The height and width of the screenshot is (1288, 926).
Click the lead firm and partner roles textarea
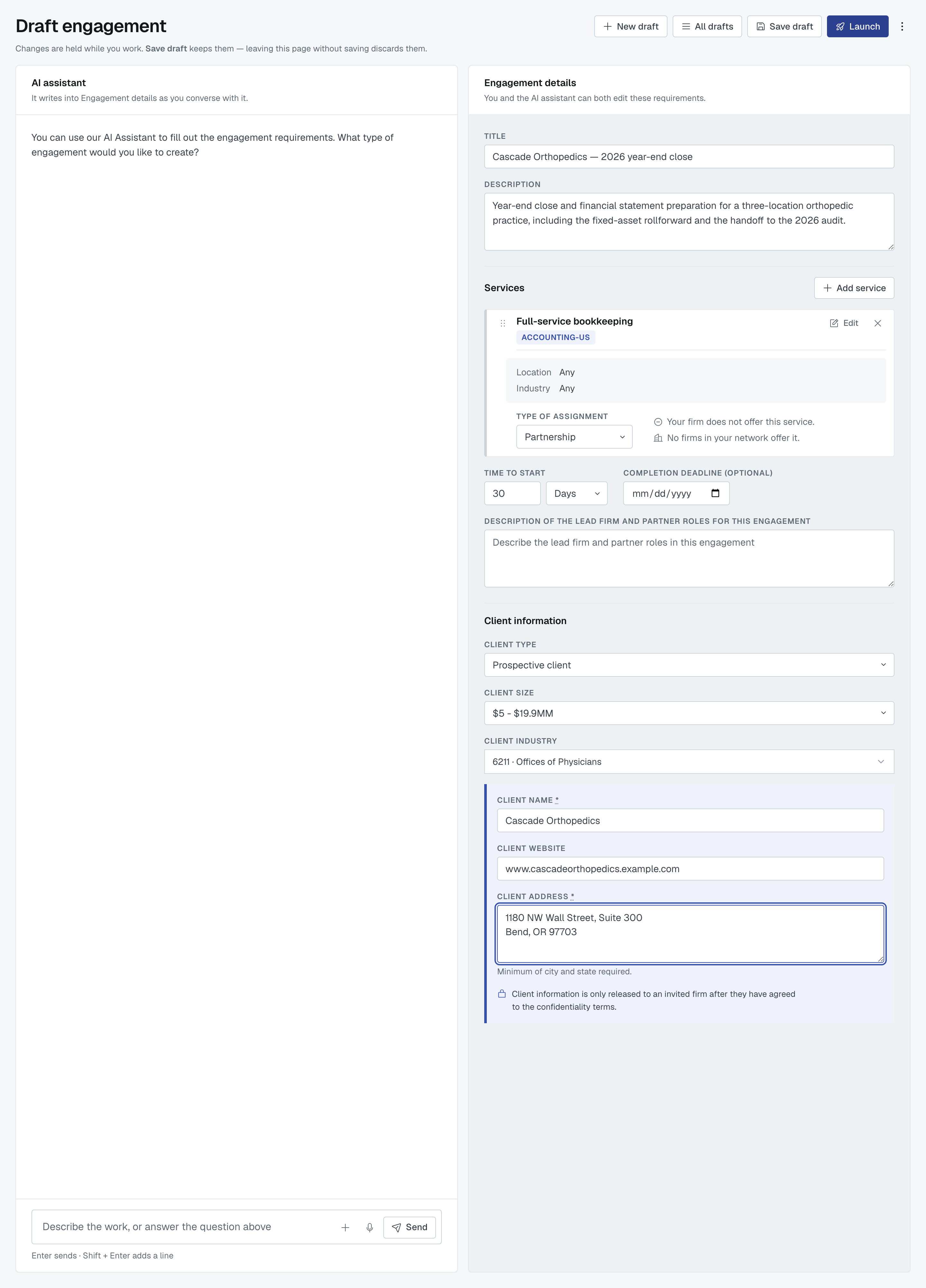point(688,558)
